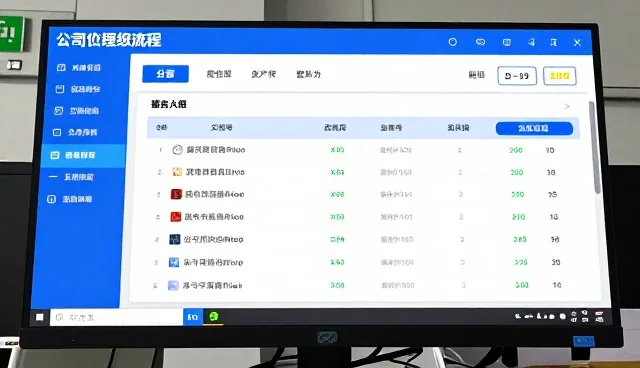Image resolution: width=640 pixels, height=368 pixels.
Task: Switch to the second tab beside the blue tab
Action: [x=219, y=74]
